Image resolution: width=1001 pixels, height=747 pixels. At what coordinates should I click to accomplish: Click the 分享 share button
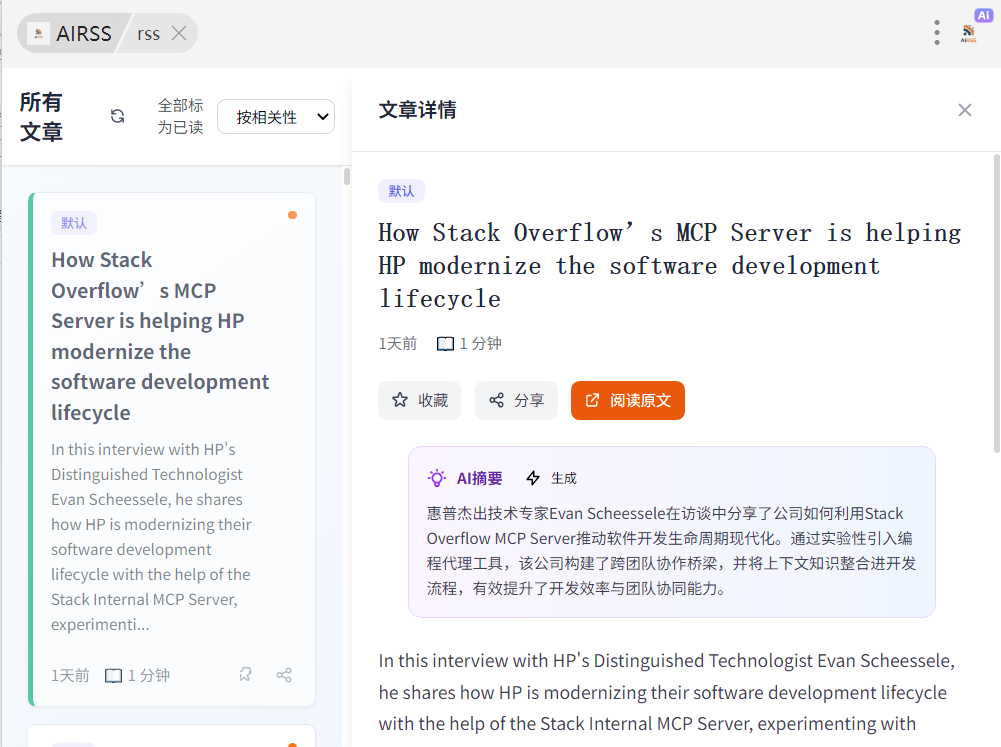516,400
